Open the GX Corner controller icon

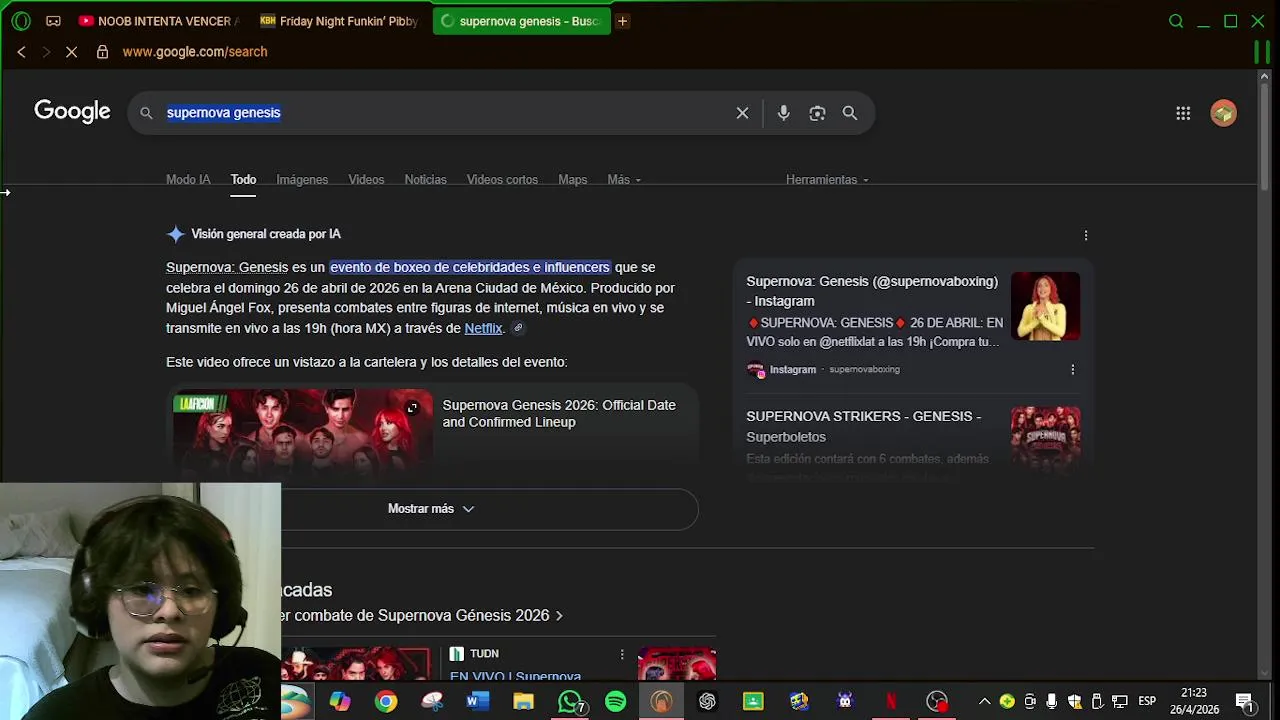coord(53,21)
